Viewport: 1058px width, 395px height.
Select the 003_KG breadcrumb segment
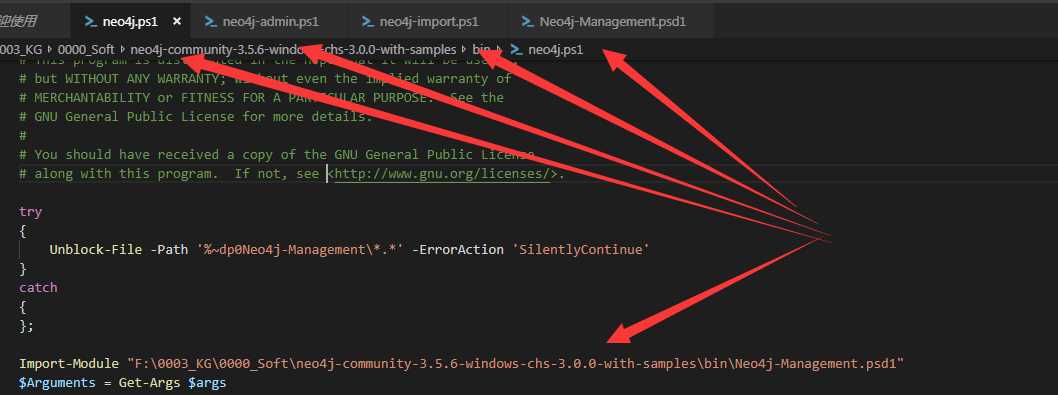(x=21, y=49)
